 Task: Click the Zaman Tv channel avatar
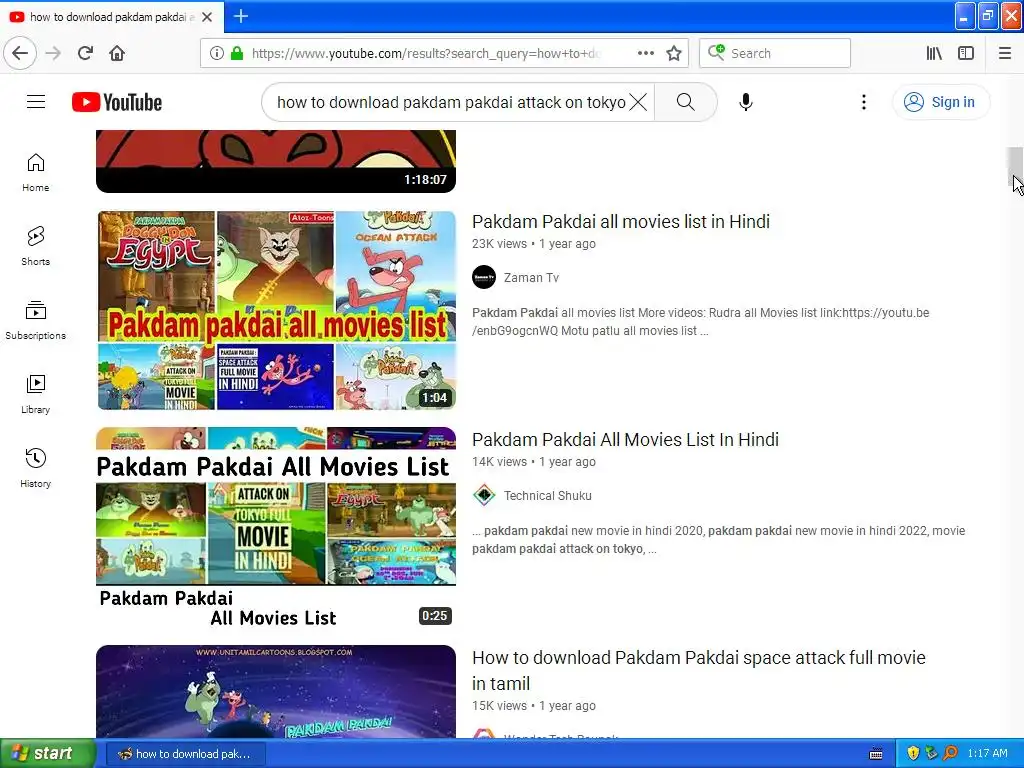[484, 277]
